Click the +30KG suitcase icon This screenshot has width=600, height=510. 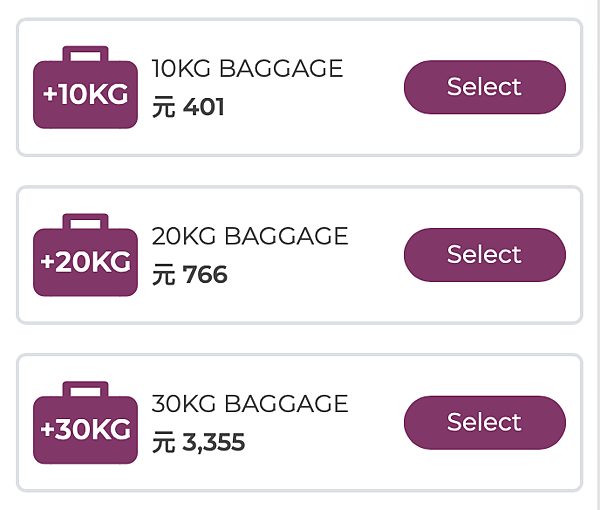tap(85, 423)
